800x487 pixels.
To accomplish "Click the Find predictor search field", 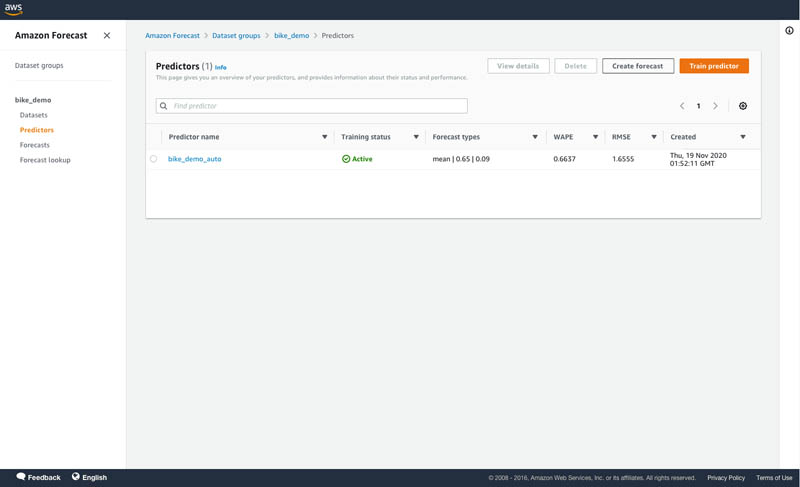I will click(x=312, y=106).
